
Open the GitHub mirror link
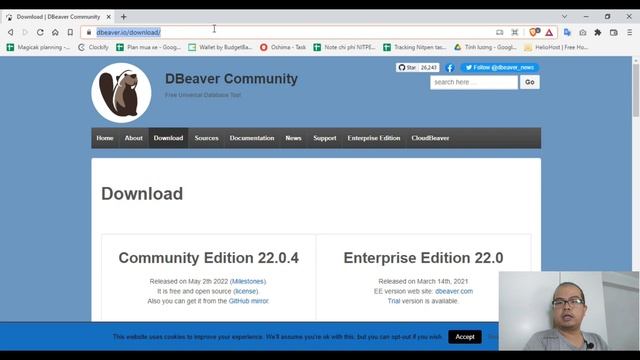tap(249, 301)
